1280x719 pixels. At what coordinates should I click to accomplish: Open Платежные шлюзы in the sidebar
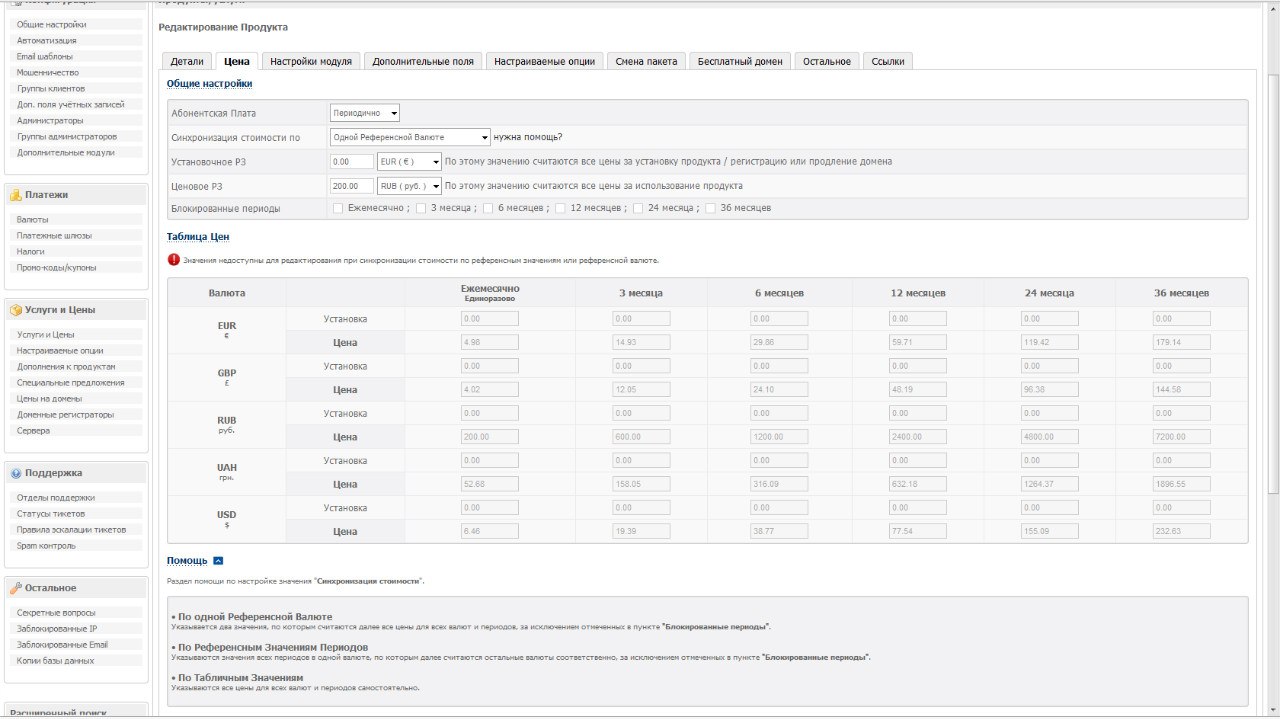tap(54, 236)
